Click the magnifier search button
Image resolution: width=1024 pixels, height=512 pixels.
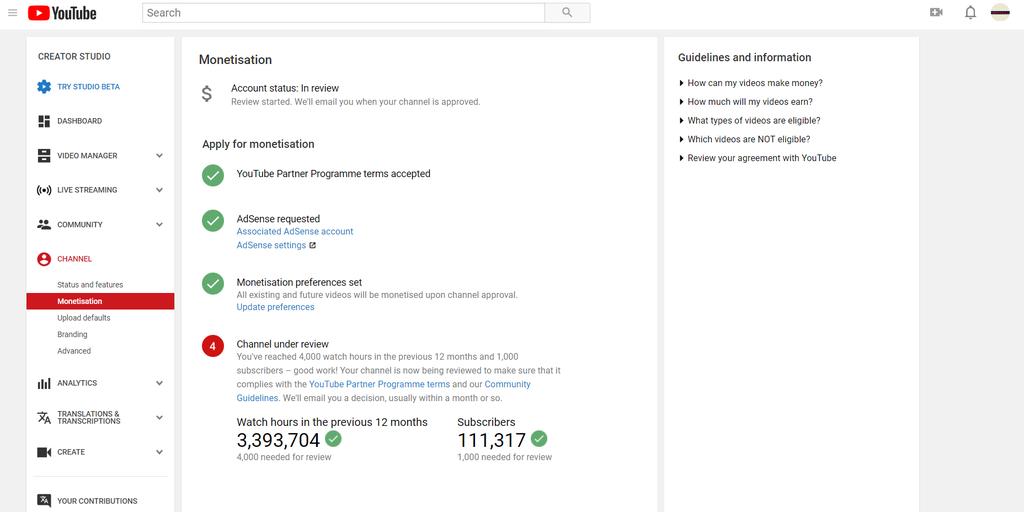point(567,12)
